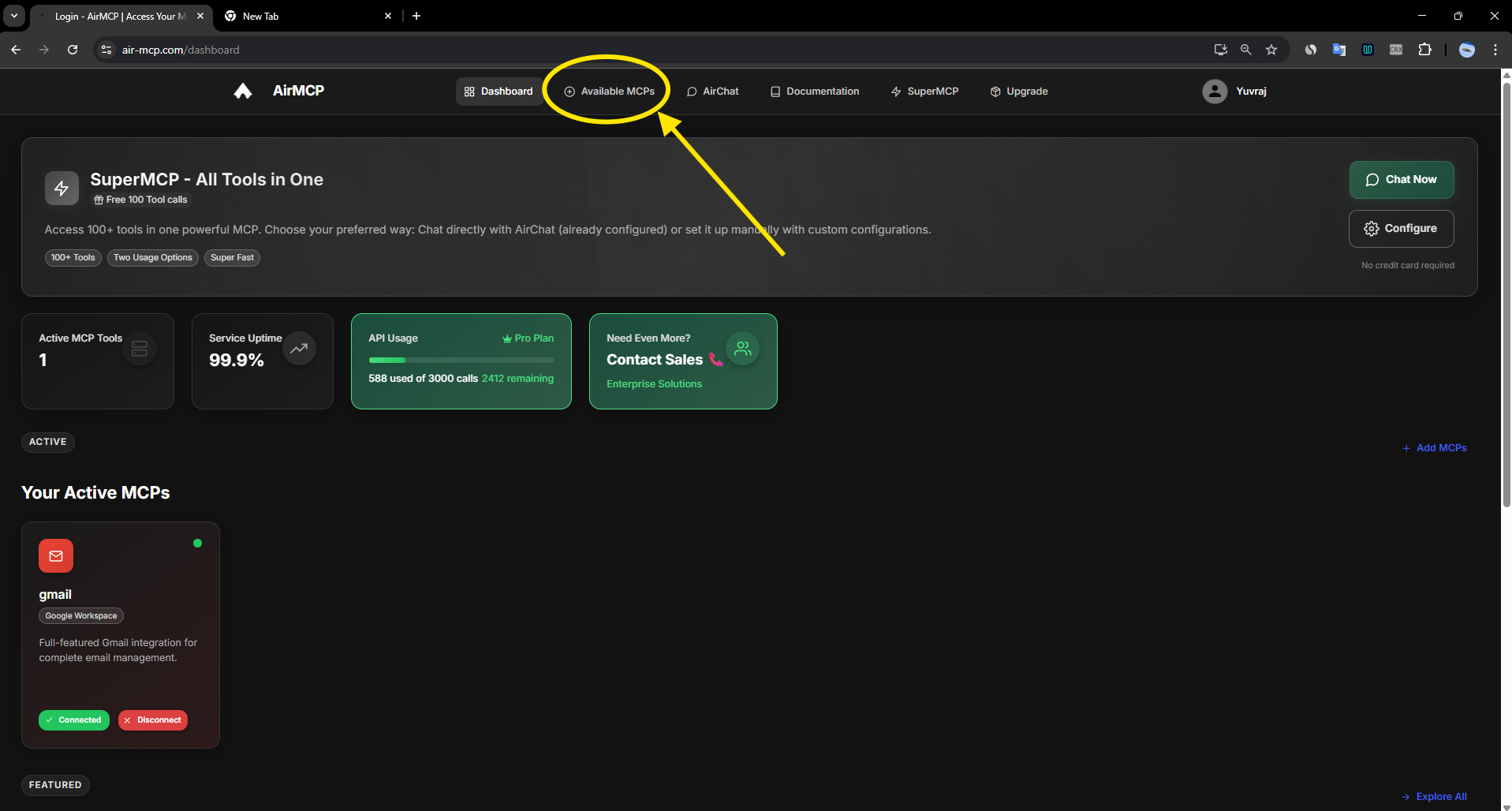Click the Configure button
The height and width of the screenshot is (811, 1512).
pos(1402,229)
